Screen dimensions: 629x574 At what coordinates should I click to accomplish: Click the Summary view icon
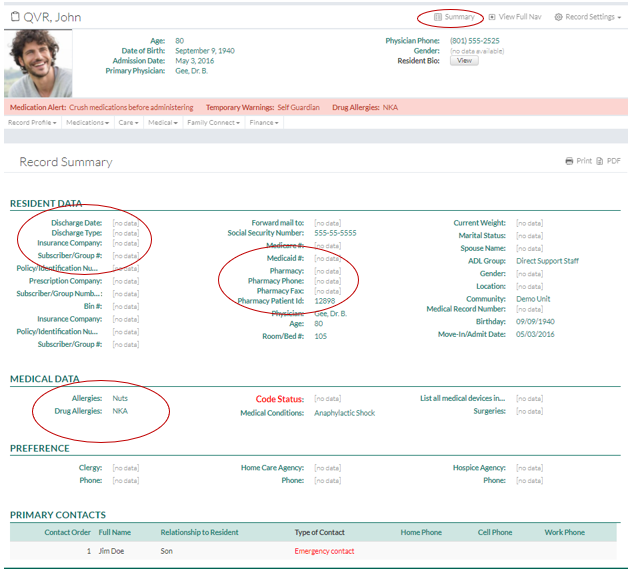438,17
